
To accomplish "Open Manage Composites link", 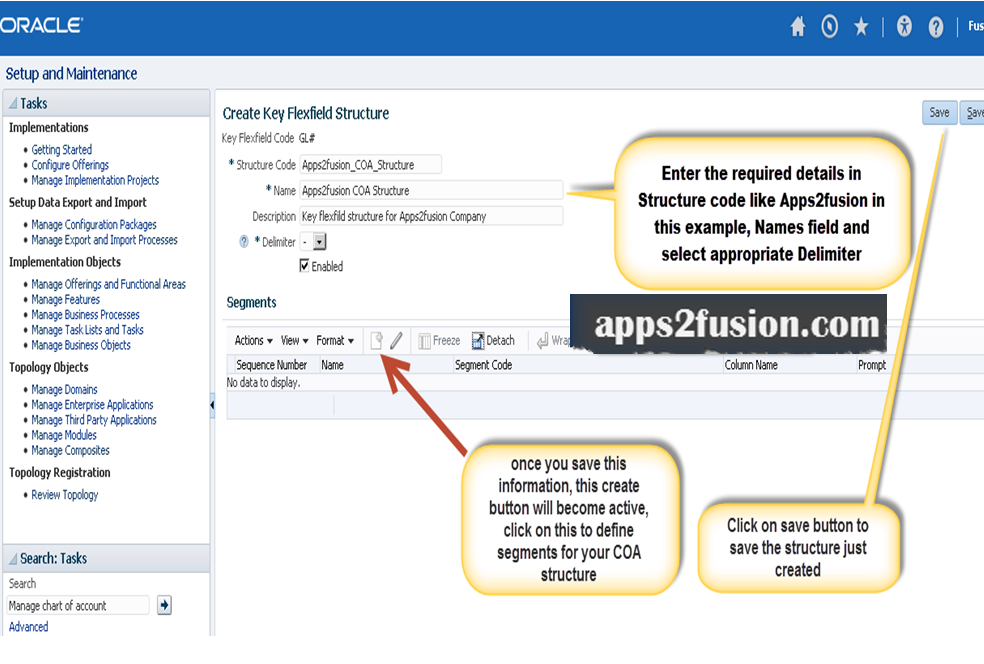I will 70,450.
